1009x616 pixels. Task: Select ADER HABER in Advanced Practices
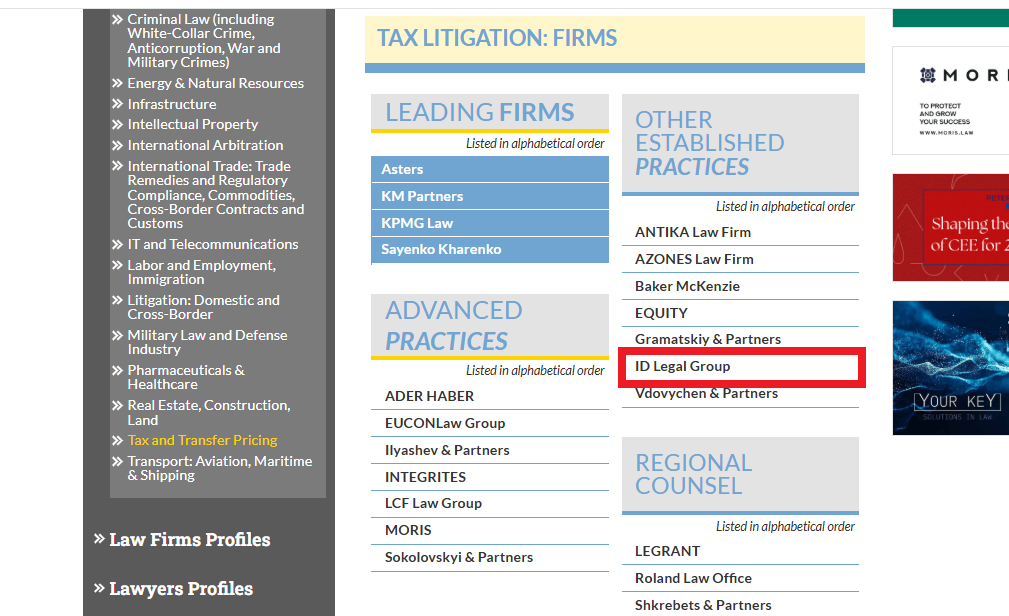click(490, 397)
